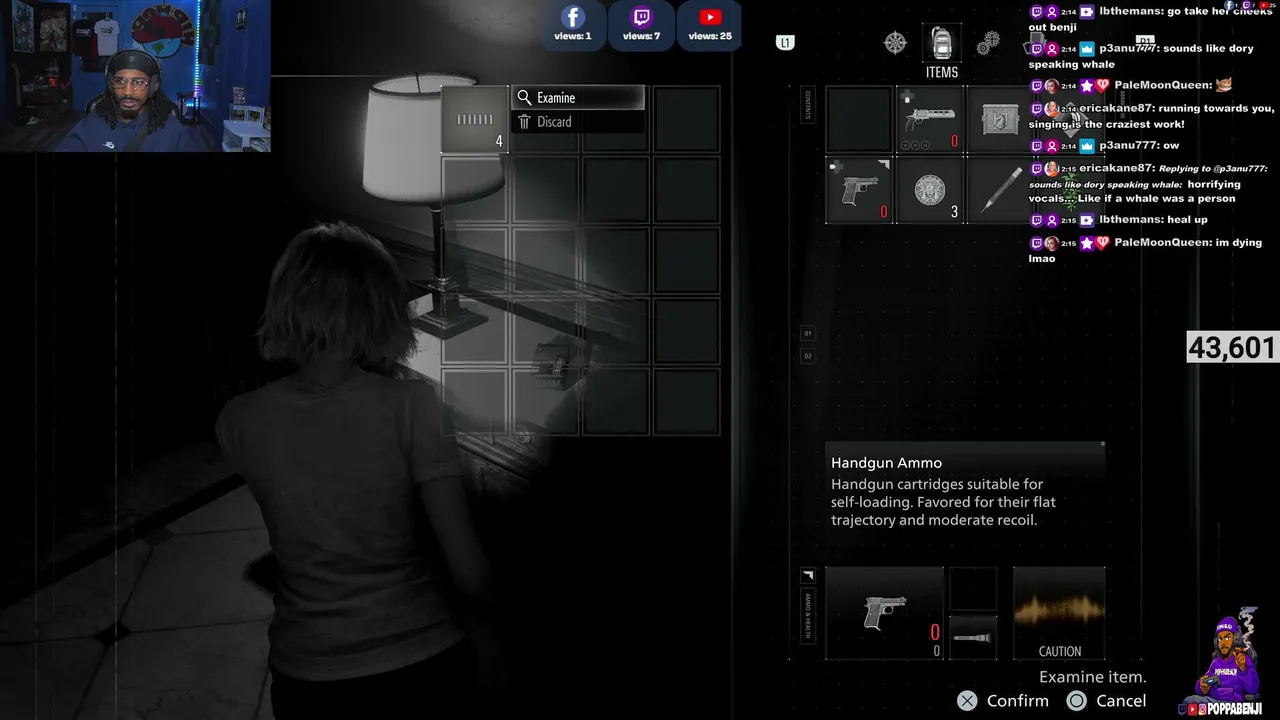
Task: Click the CAUTION health status monitor
Action: 1059,613
